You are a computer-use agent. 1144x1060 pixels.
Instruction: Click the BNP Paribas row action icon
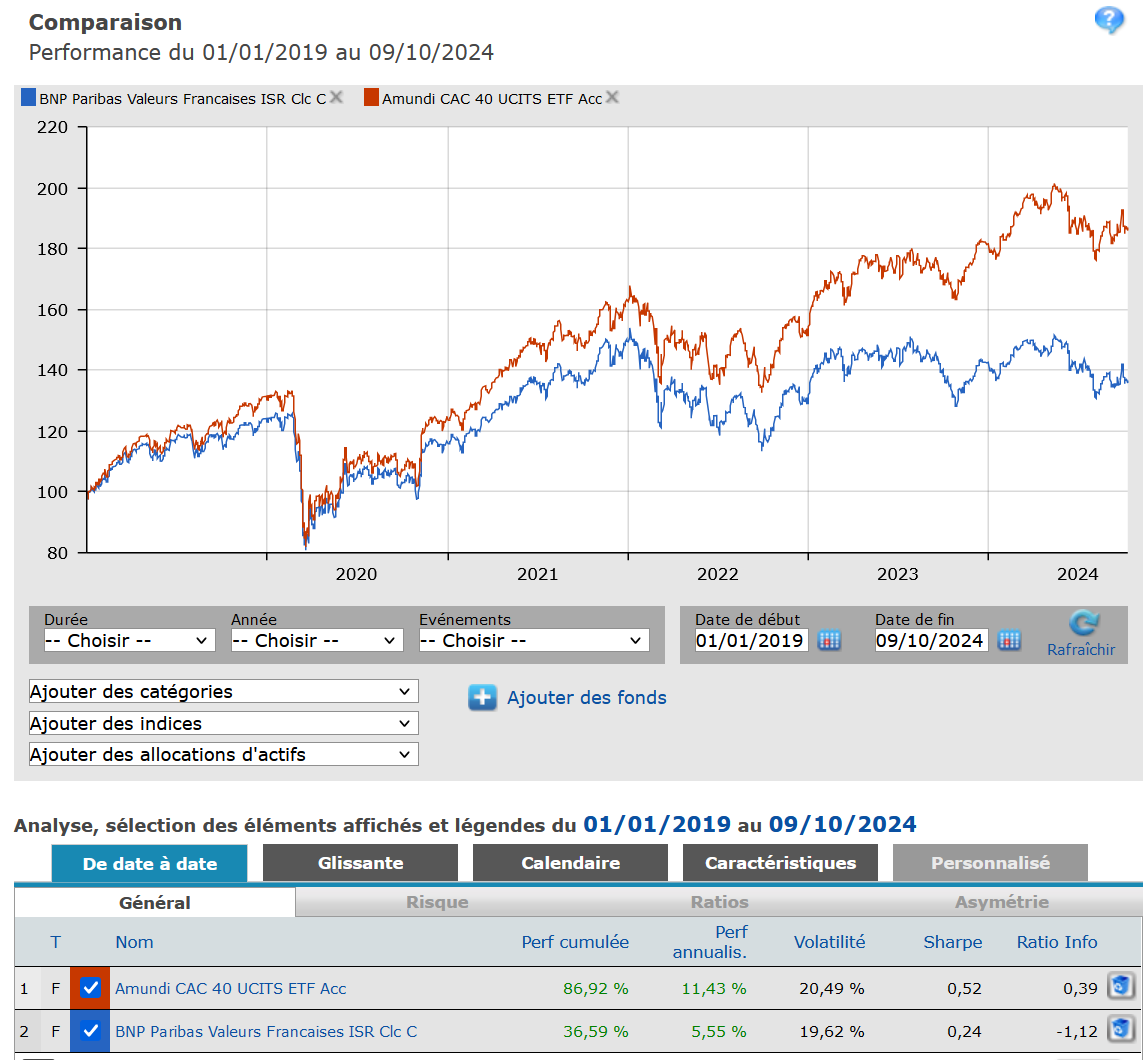[1120, 1029]
